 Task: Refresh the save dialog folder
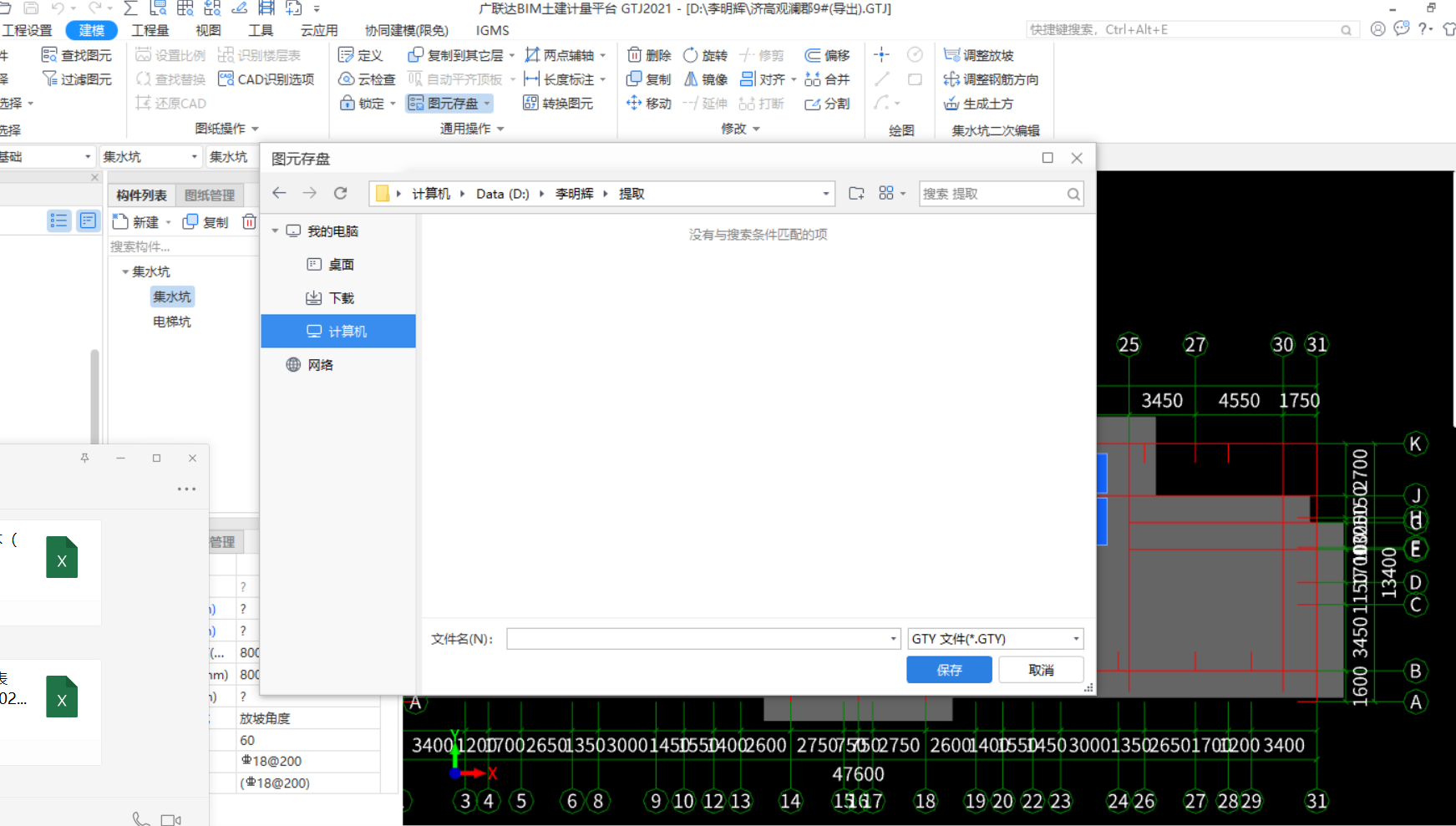pos(340,193)
